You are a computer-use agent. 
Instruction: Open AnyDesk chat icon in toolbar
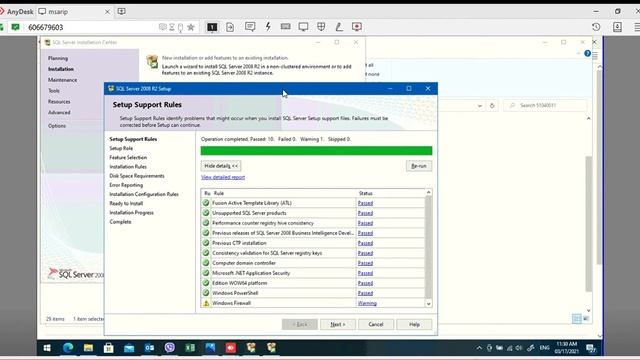tap(250, 27)
